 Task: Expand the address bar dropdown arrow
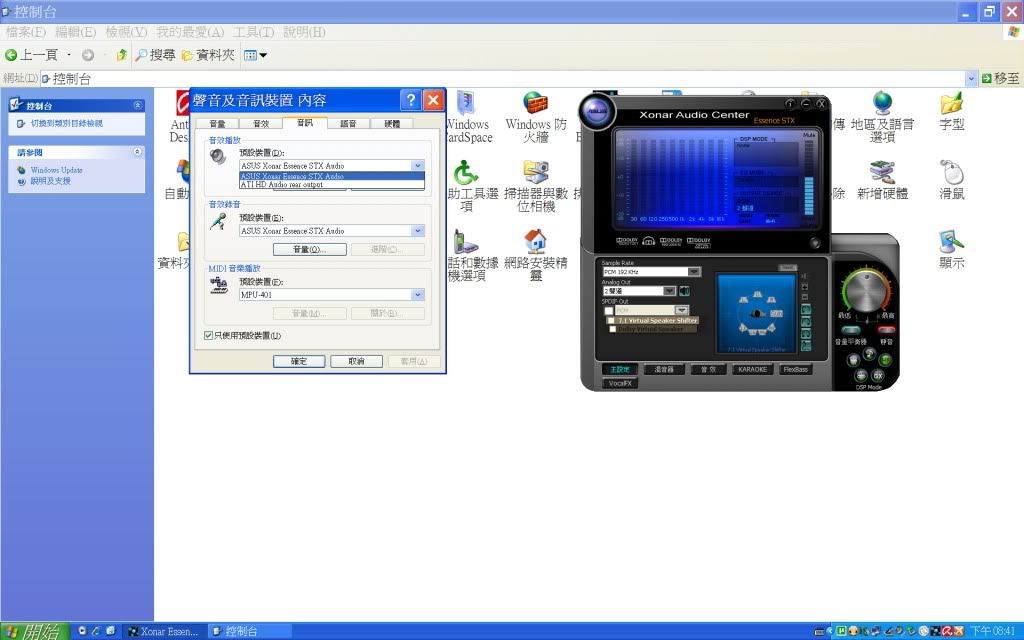[971, 78]
